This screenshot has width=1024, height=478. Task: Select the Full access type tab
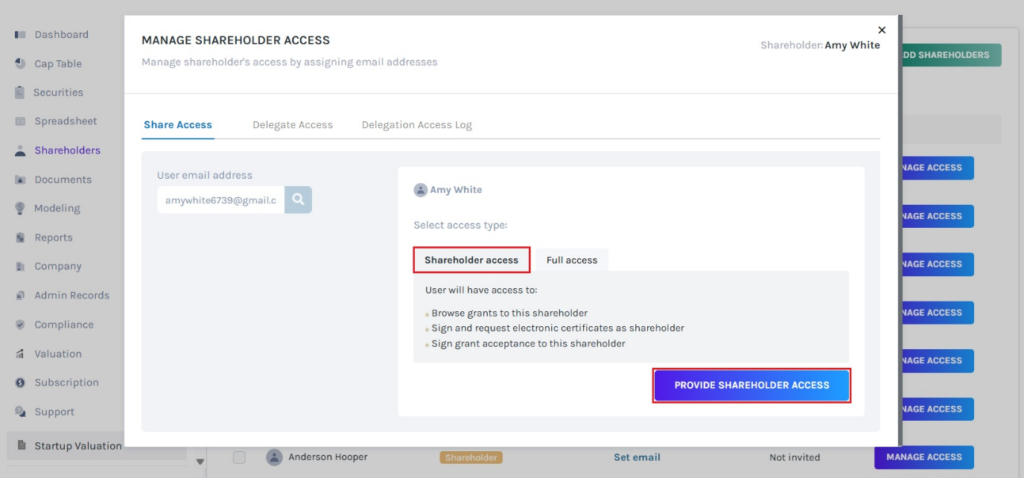coord(572,260)
